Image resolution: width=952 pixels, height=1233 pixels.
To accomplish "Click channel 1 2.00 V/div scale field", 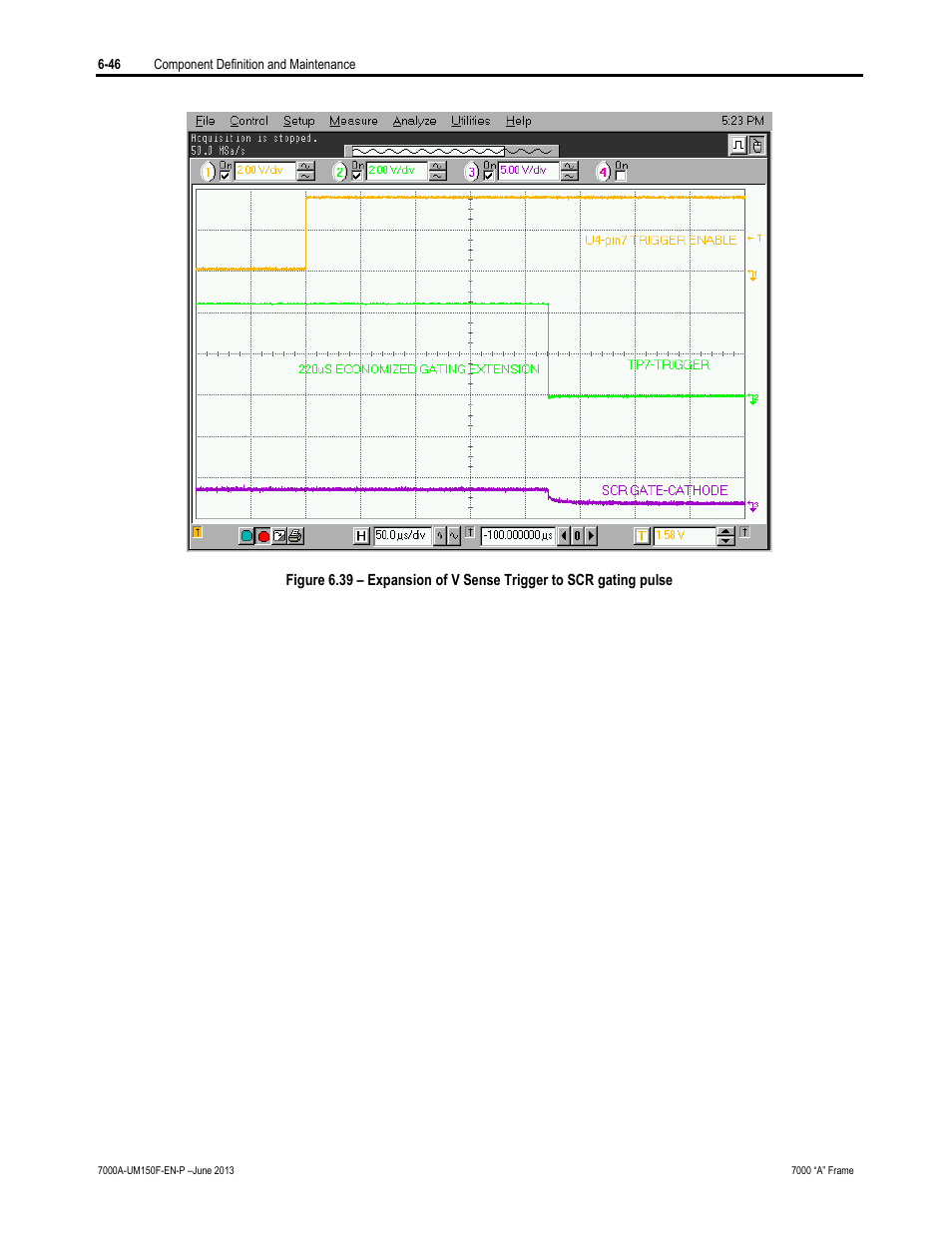I will [x=264, y=171].
